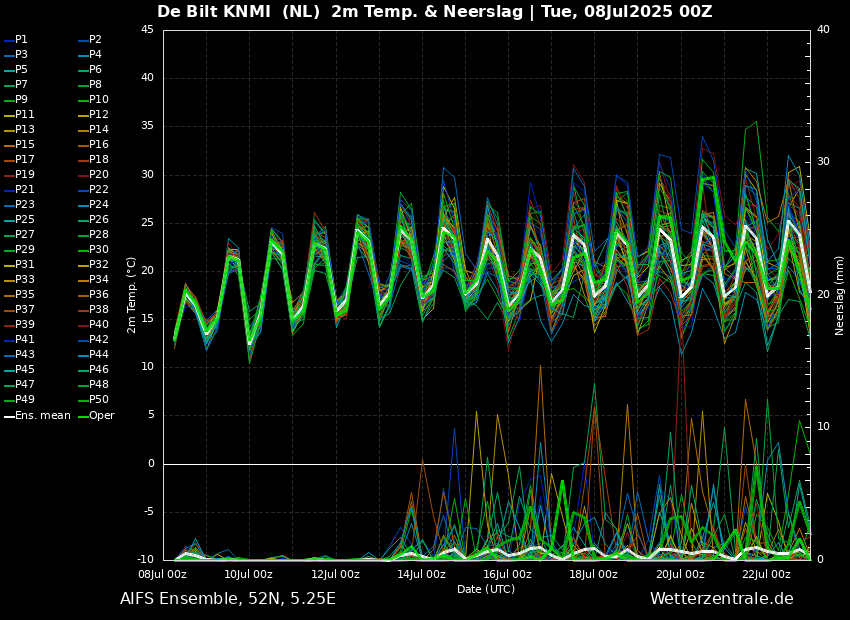Click the Neerslag (mm) right axis title
Screen dimensions: 850x620
[840, 294]
